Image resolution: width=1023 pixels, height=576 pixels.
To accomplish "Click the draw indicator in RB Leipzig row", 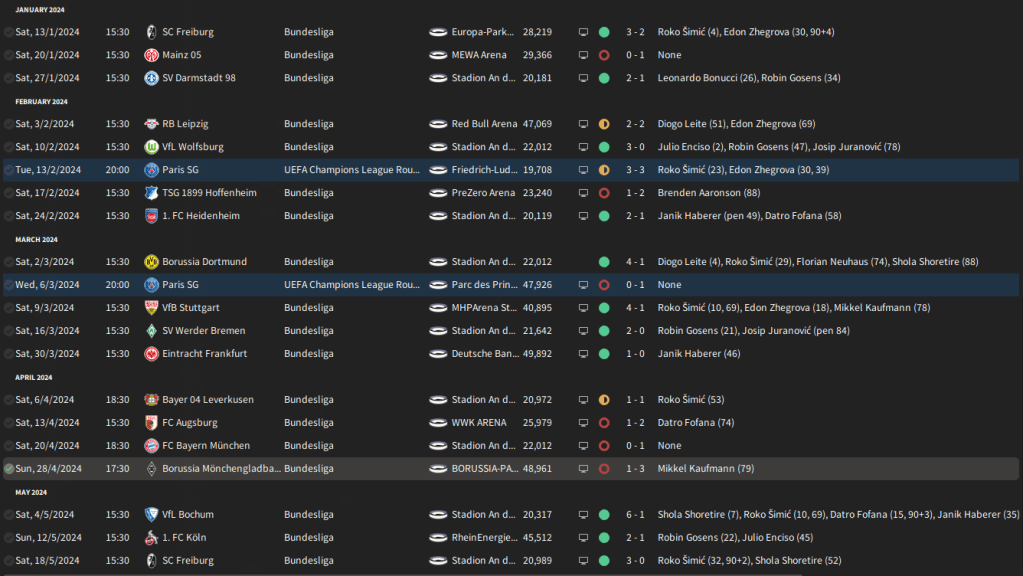I will click(604, 124).
